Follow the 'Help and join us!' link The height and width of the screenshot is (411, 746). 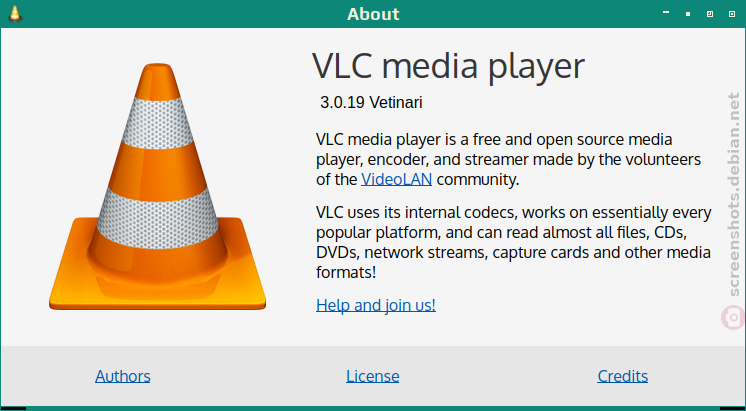376,305
